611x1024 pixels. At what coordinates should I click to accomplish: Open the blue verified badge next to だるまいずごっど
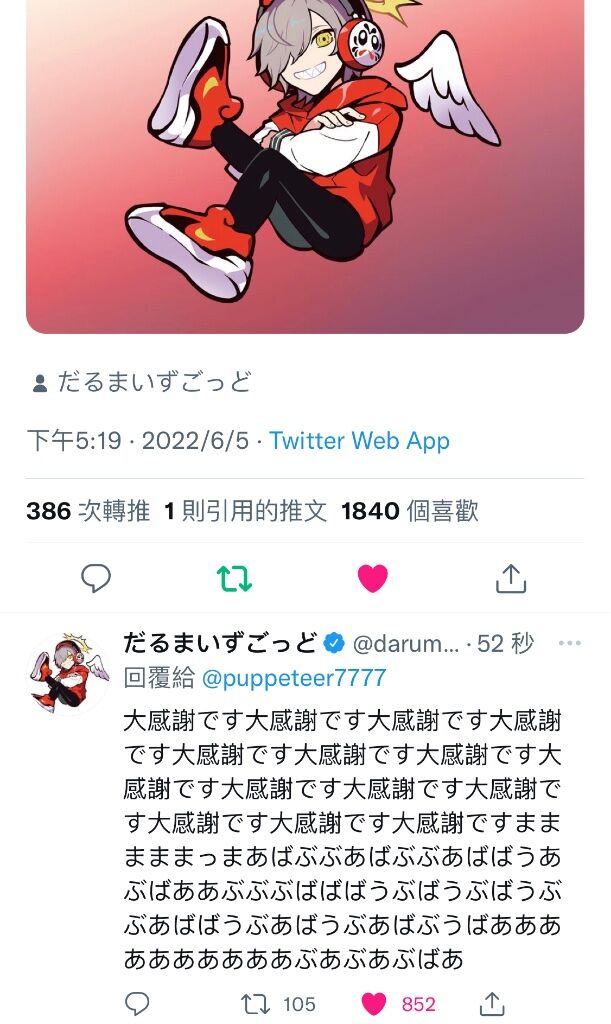coord(334,643)
